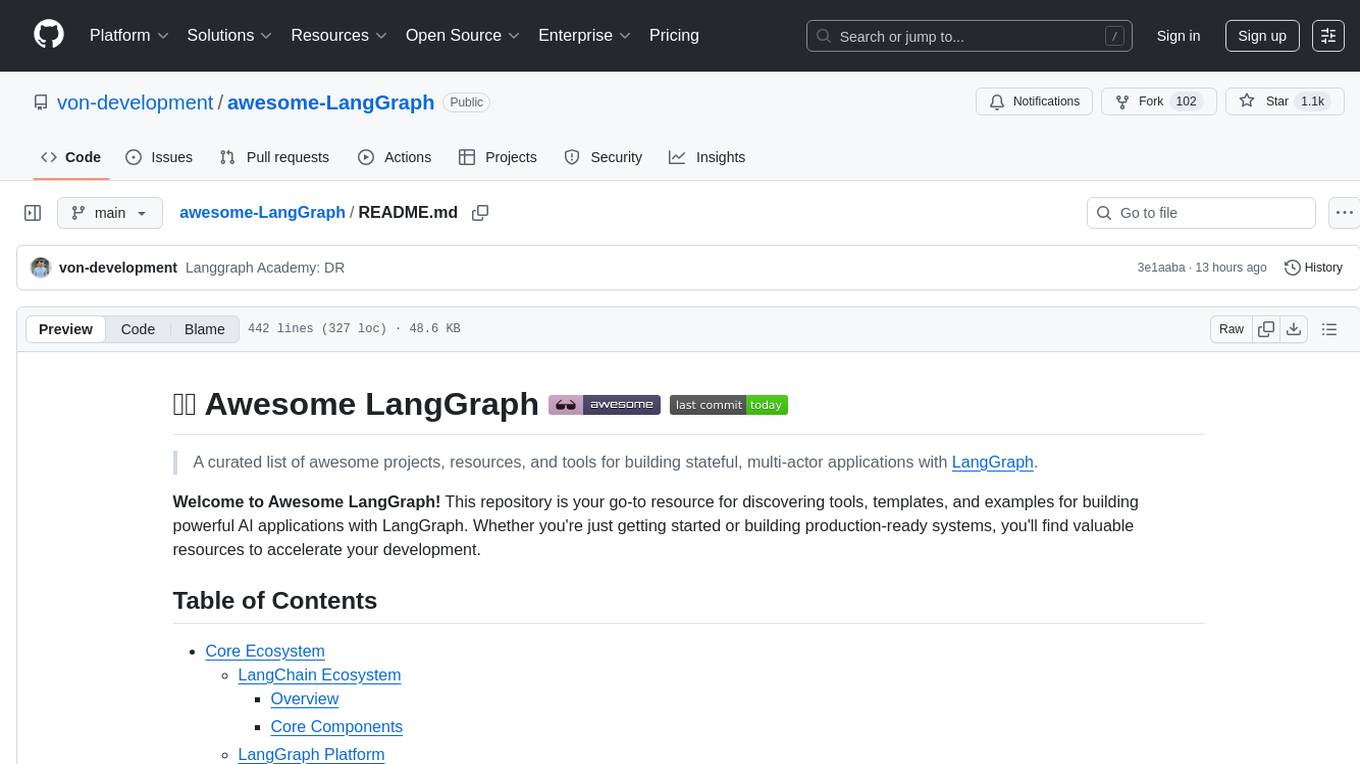View the Security tab
1360x764 pixels.
pyautogui.click(x=603, y=157)
